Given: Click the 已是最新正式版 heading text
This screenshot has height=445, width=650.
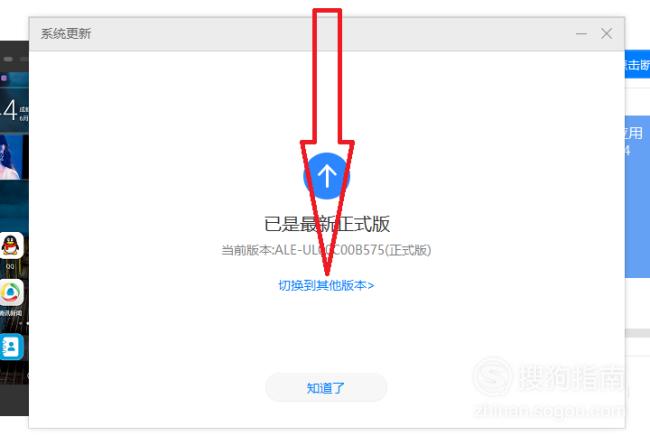Looking at the screenshot, I should pyautogui.click(x=327, y=224).
